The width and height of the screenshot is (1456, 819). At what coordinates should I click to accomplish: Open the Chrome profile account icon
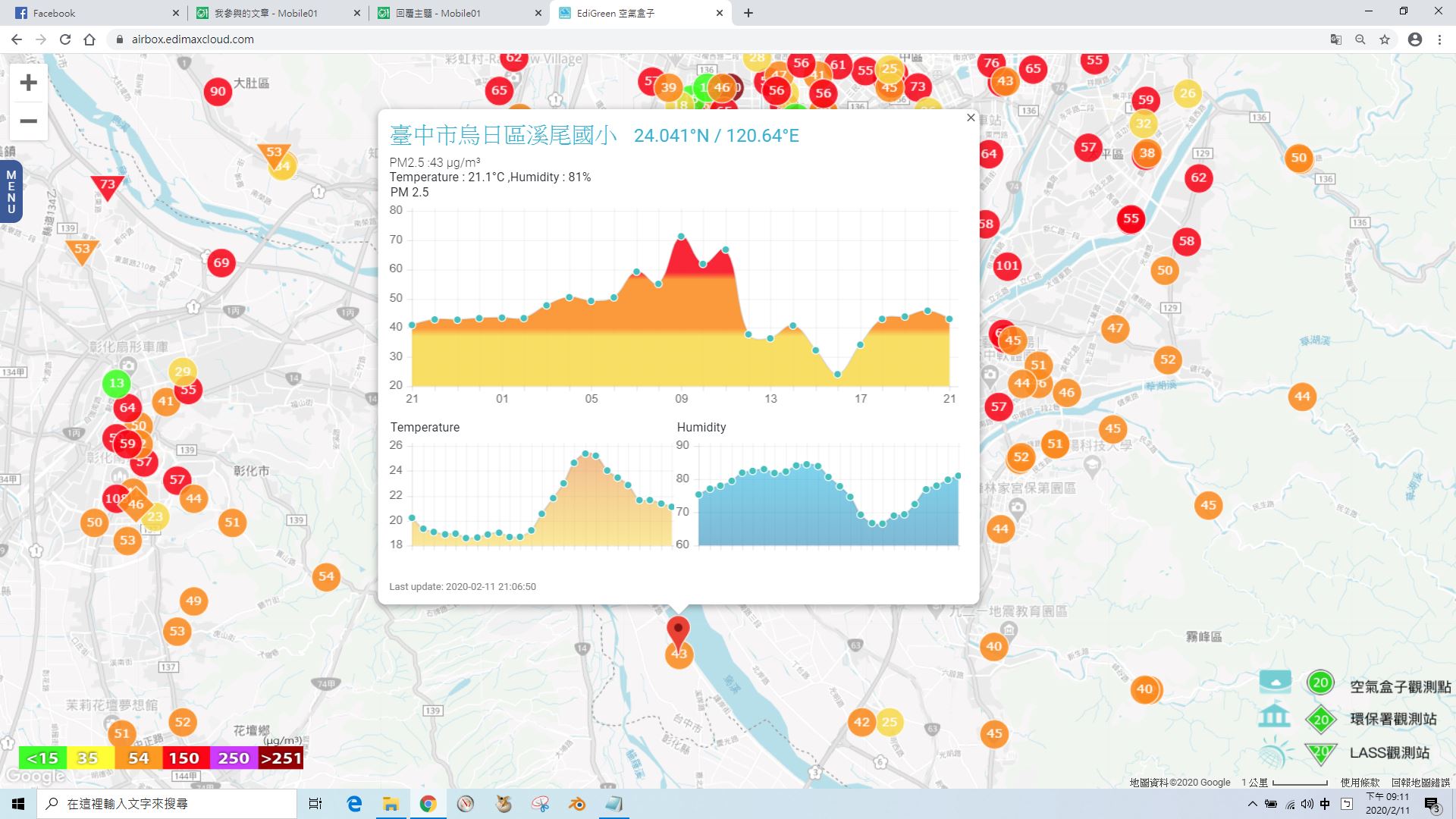pos(1415,39)
